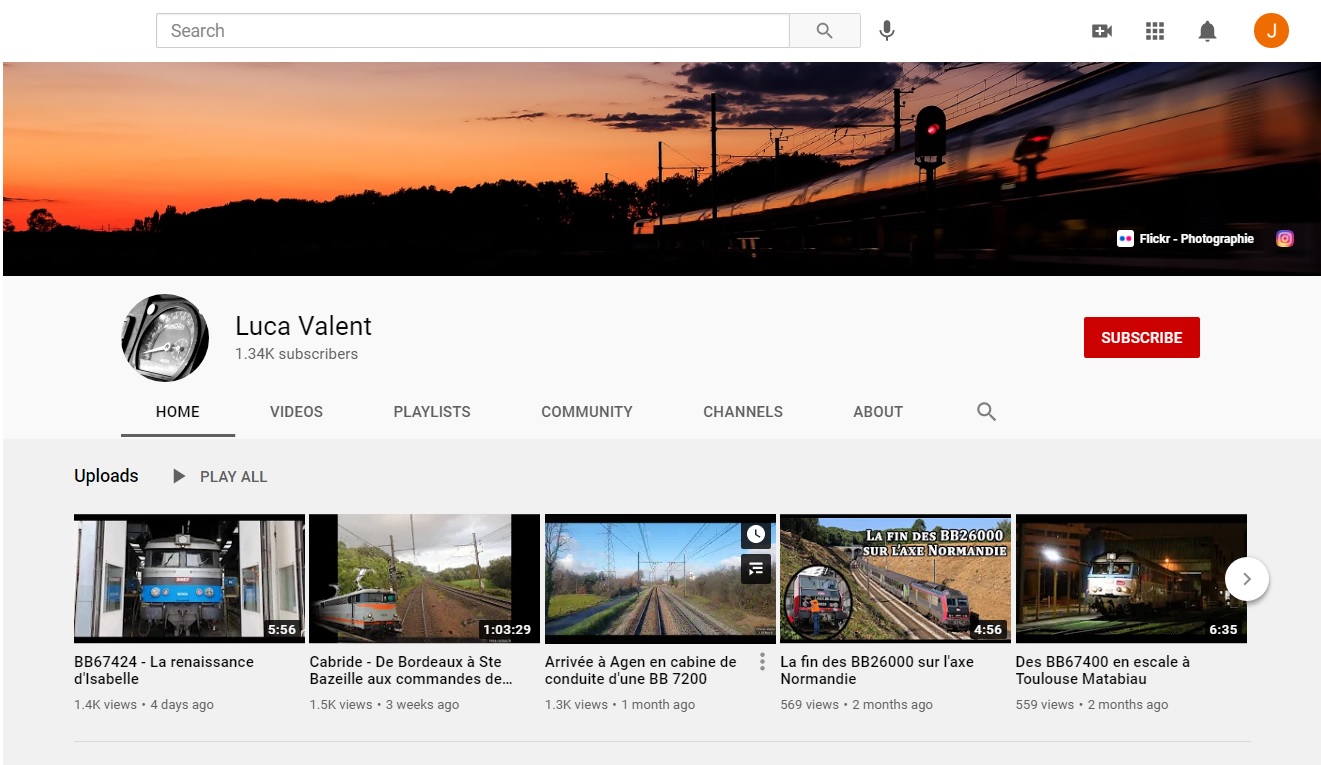Open the Arrivée à Agen video options menu
1321x765 pixels.
click(762, 662)
